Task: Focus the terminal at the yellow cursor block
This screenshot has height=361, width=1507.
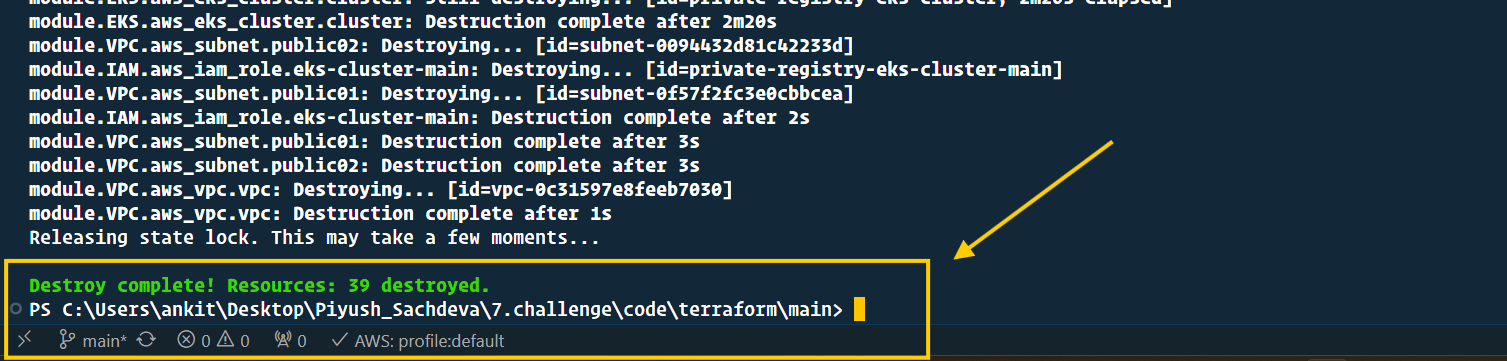Action: click(859, 310)
